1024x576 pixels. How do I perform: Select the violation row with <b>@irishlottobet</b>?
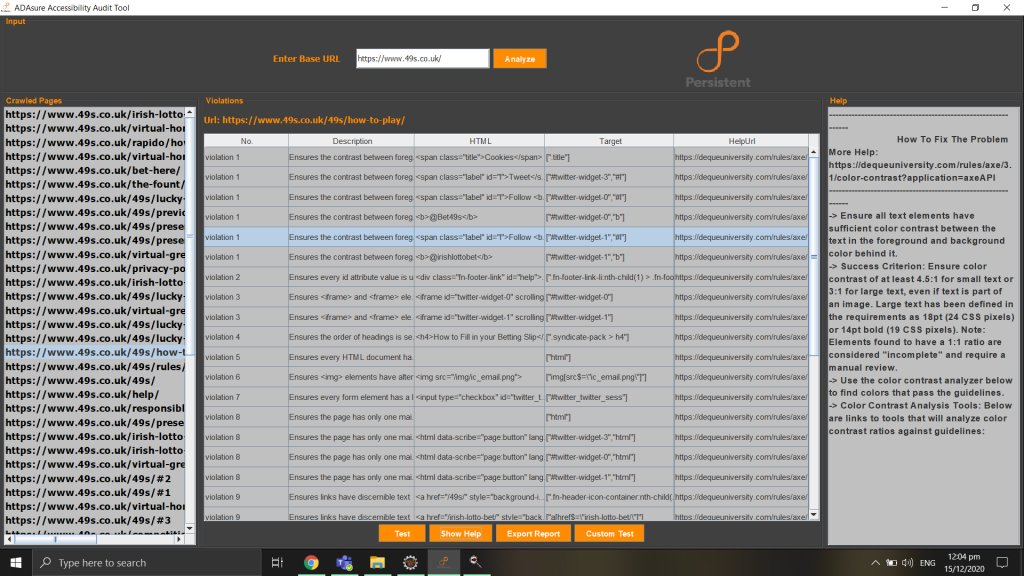click(506, 257)
